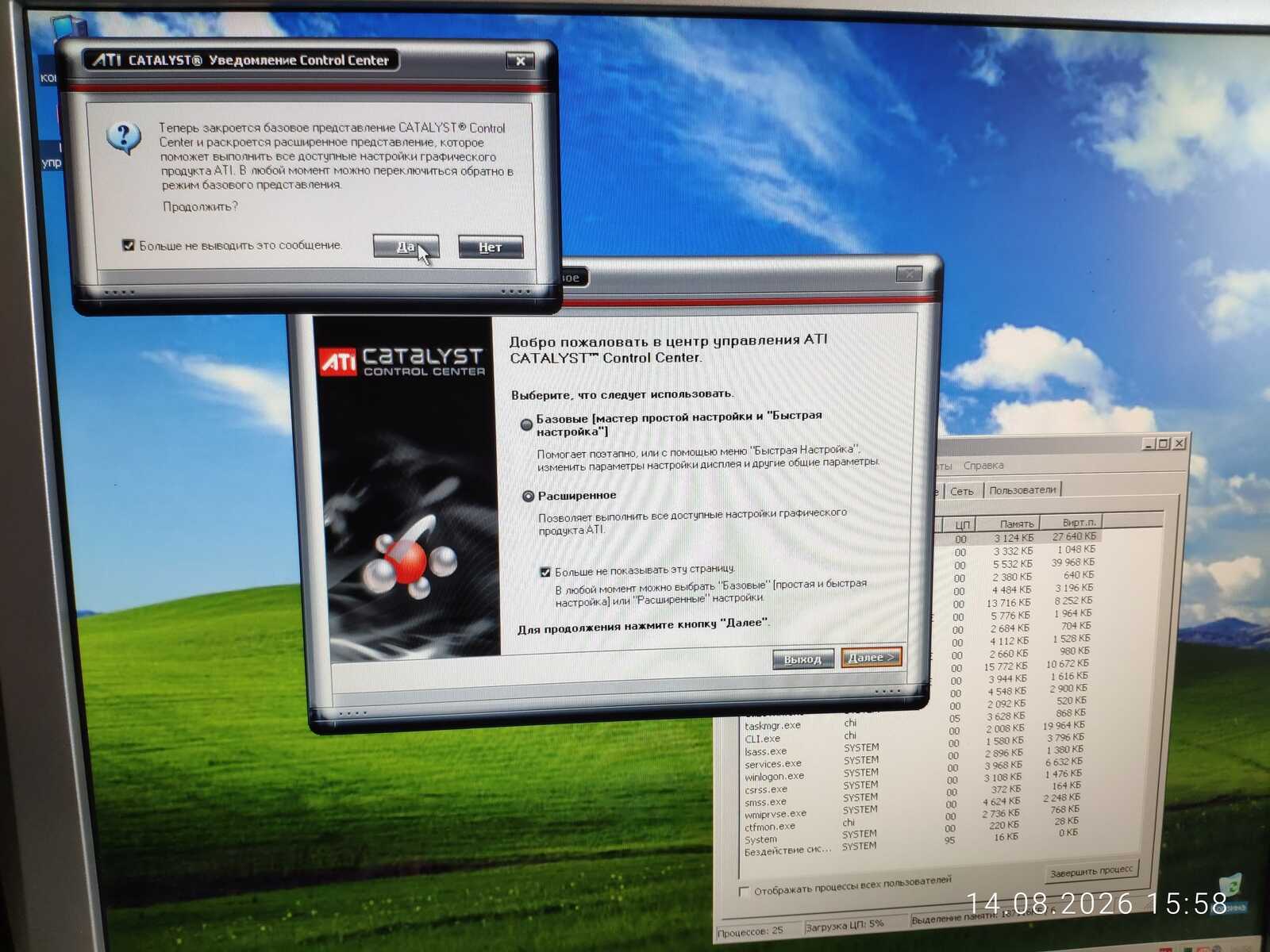Close the ATI notification dialog
Viewport: 1270px width, 952px height.
click(x=521, y=61)
